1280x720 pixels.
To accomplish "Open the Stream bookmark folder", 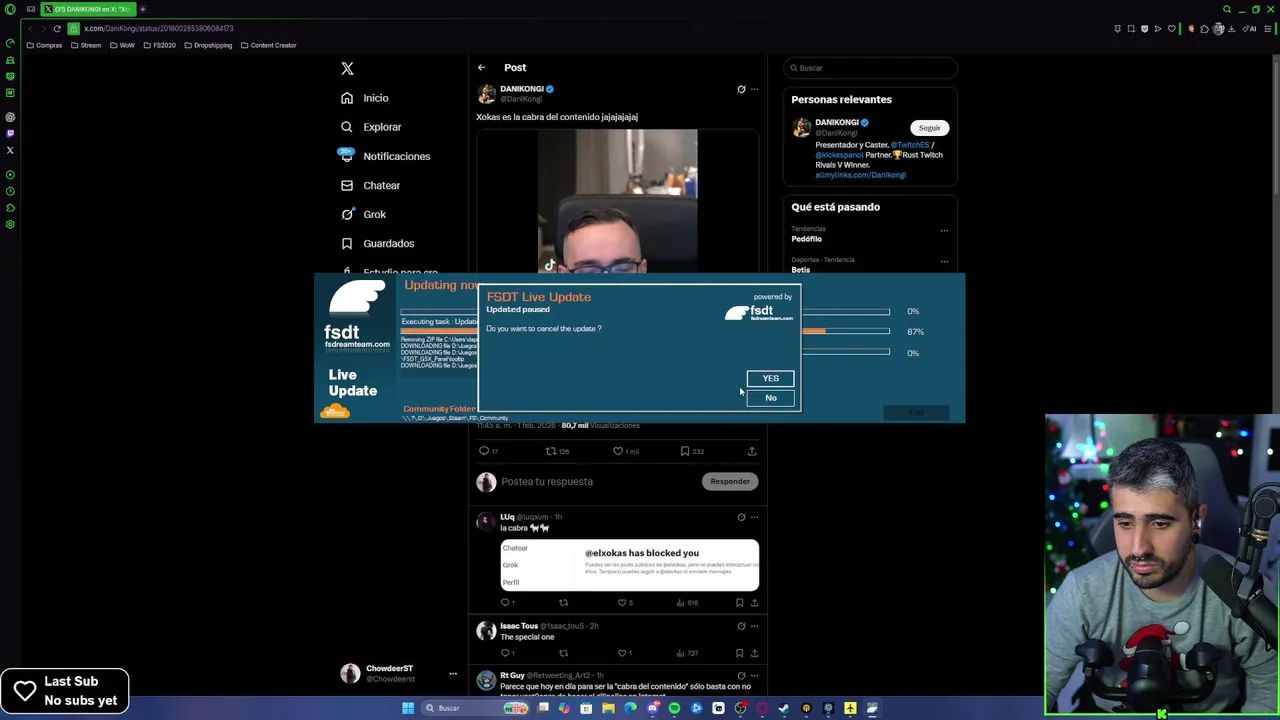I will 86,45.
